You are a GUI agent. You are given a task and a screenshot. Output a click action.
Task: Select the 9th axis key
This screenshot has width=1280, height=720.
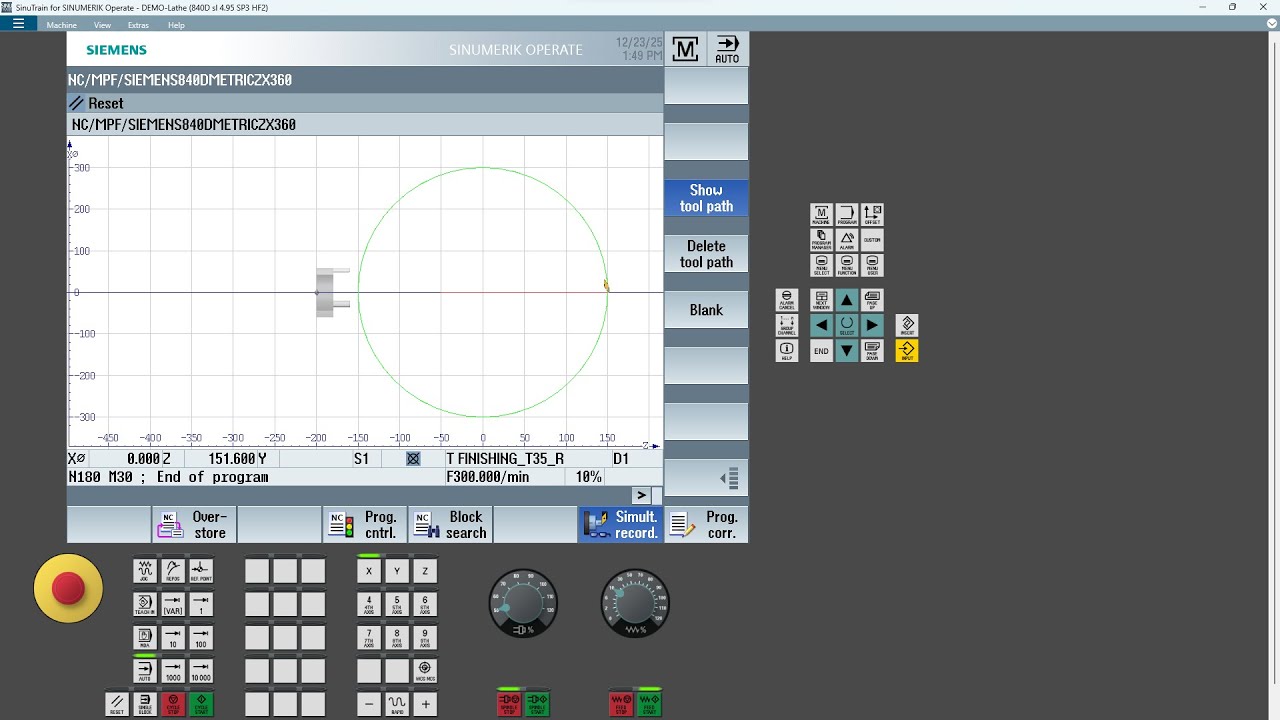pyautogui.click(x=425, y=637)
